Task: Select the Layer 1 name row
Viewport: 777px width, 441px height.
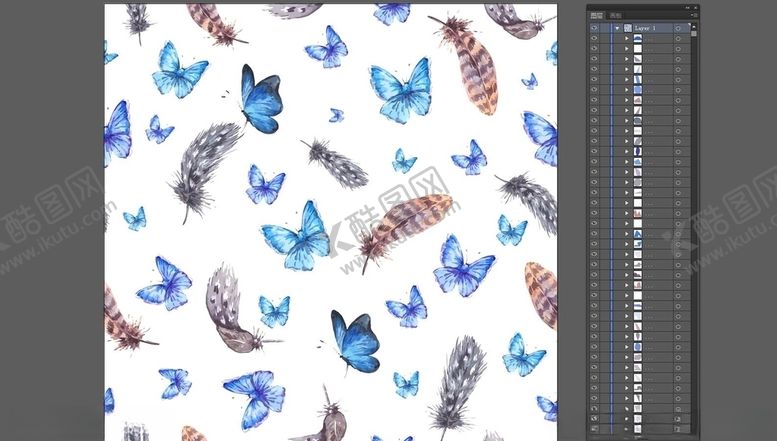Action: click(648, 29)
